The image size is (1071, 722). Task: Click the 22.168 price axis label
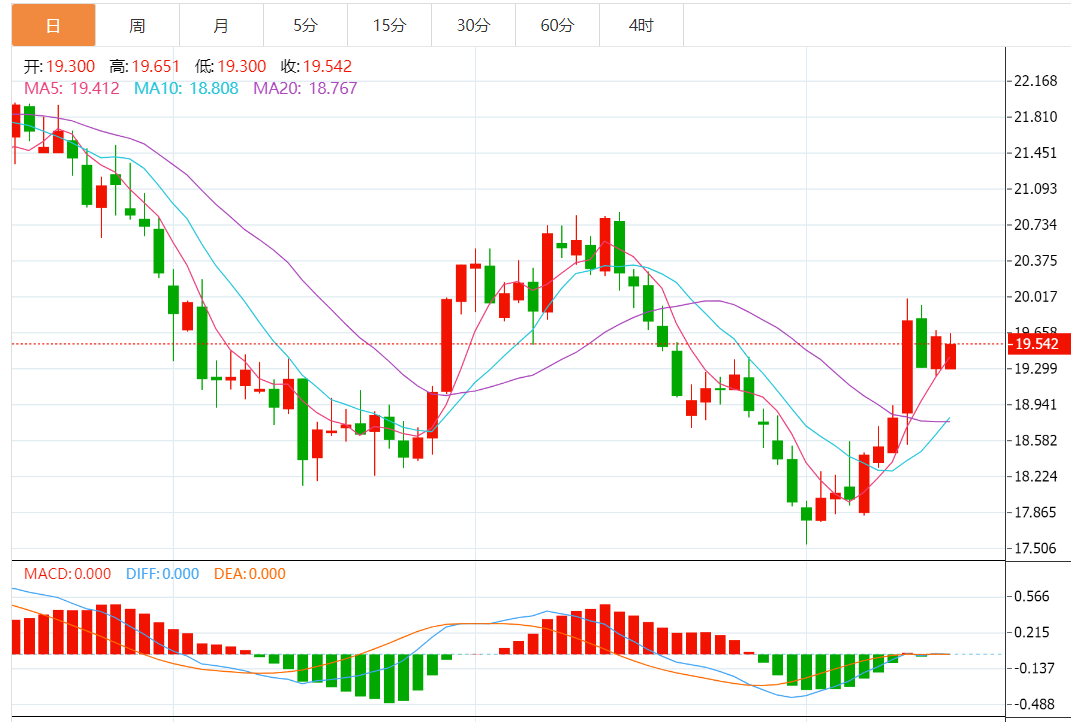click(1035, 81)
